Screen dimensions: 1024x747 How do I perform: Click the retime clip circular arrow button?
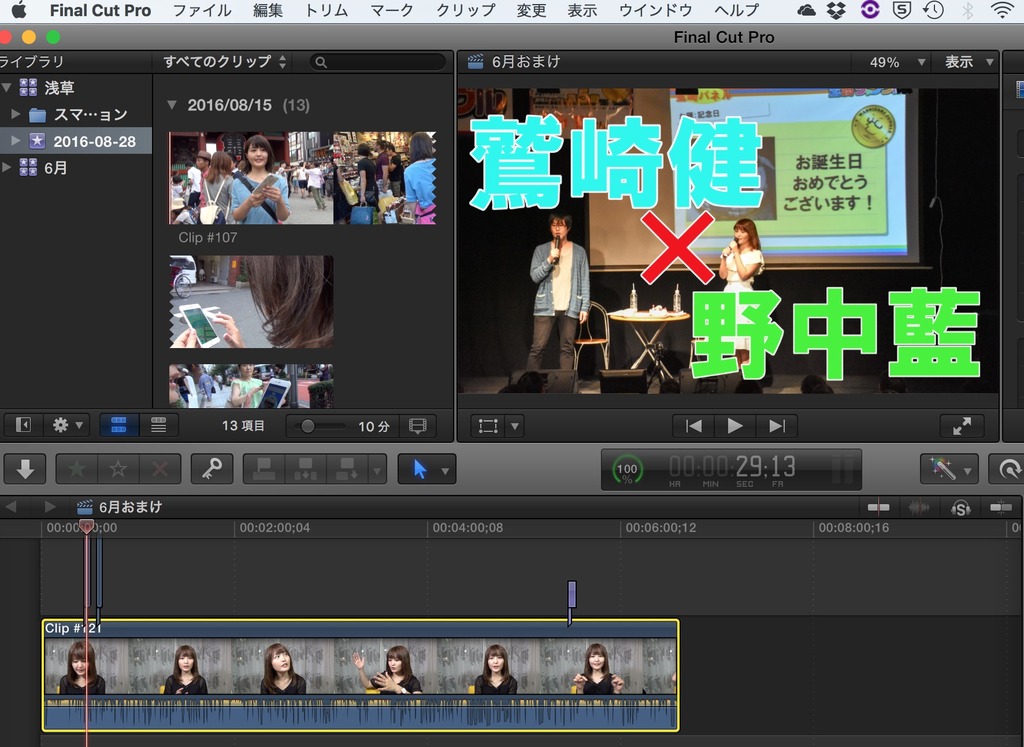pyautogui.click(x=1008, y=469)
